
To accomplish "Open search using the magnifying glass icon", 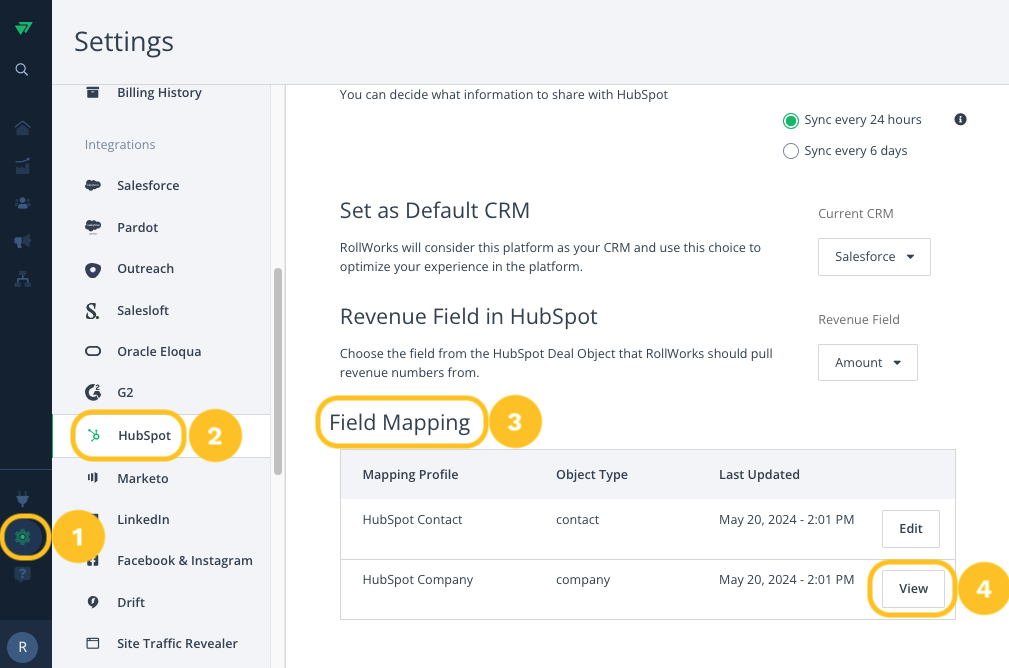I will pos(23,69).
